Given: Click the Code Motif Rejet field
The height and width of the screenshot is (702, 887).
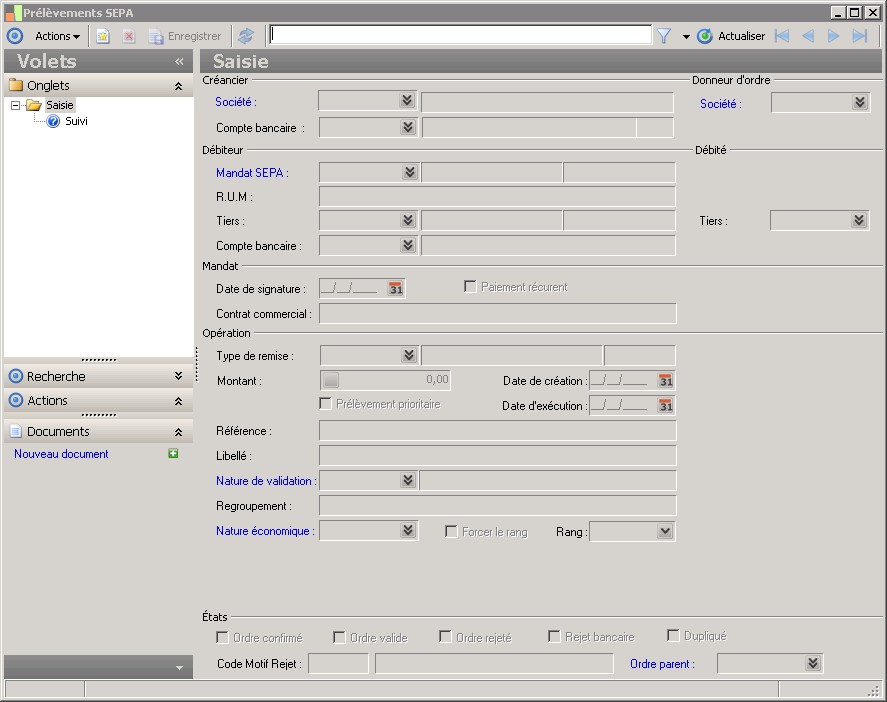Looking at the screenshot, I should click(338, 663).
